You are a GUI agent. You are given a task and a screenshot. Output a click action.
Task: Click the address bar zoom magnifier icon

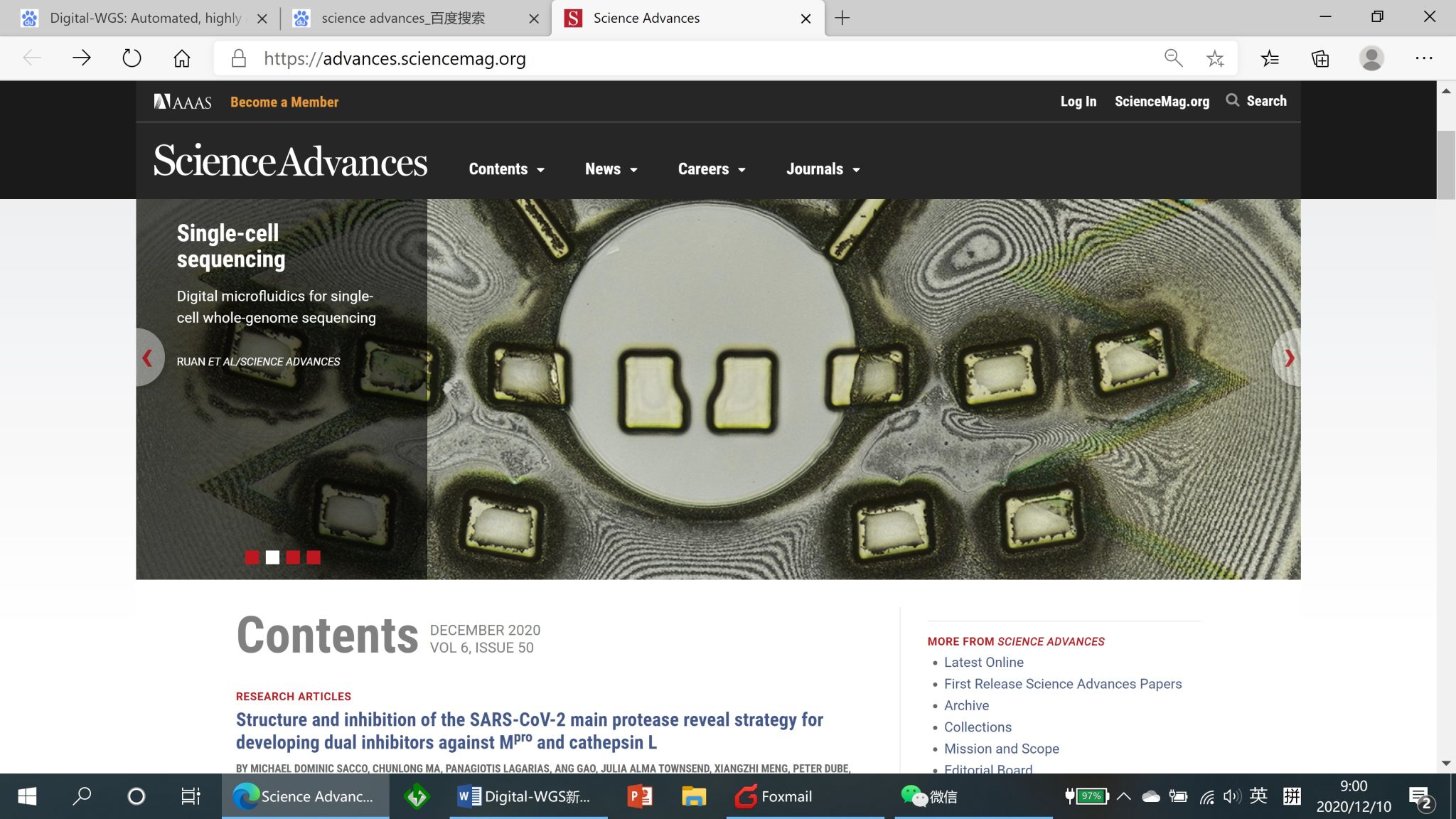pyautogui.click(x=1173, y=58)
